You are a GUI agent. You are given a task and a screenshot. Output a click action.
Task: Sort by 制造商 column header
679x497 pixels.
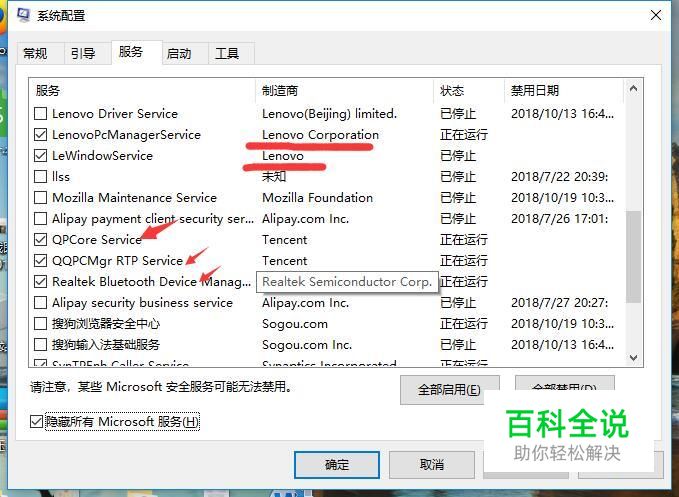point(345,90)
